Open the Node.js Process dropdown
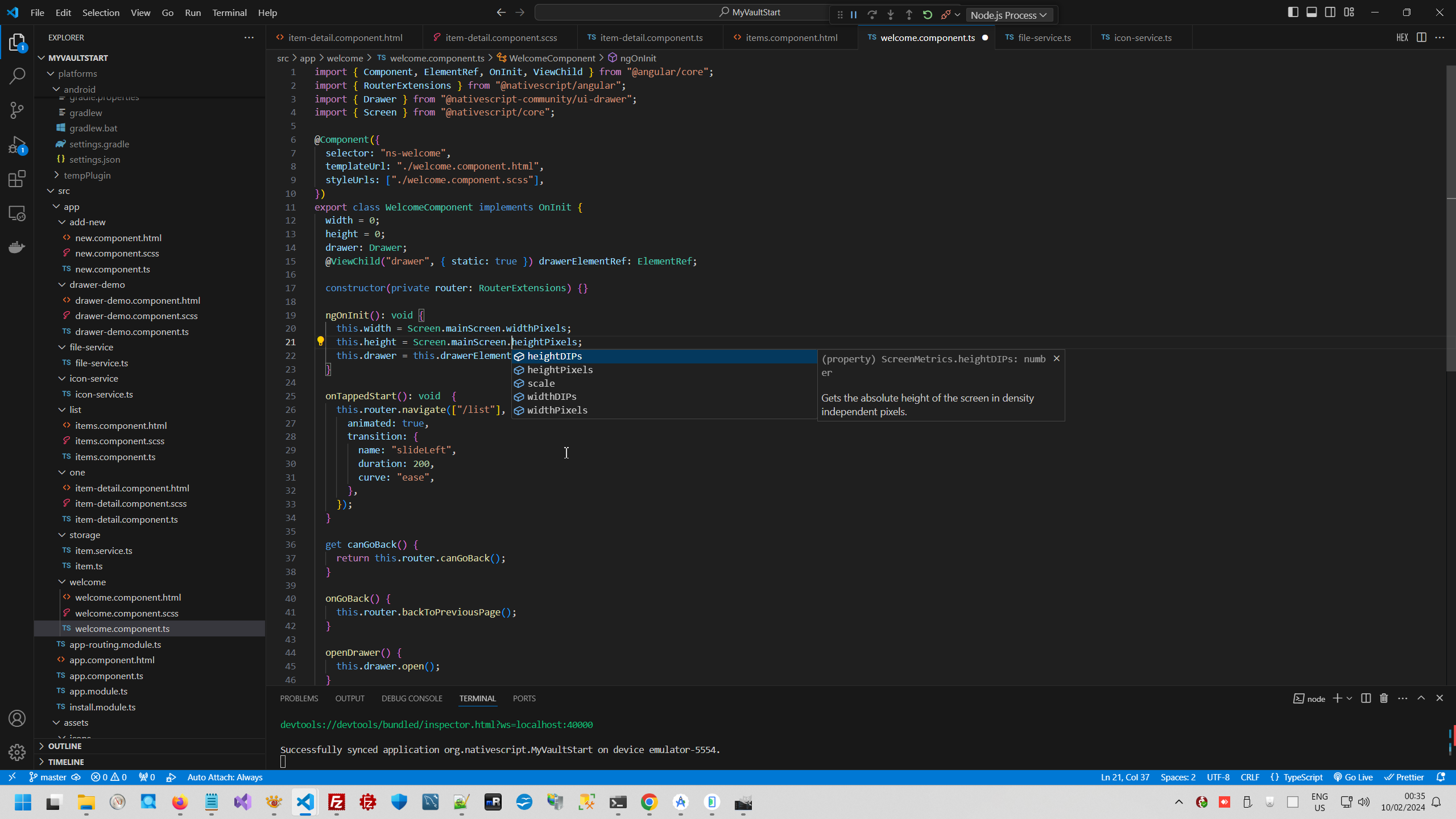Viewport: 1456px width, 819px height. click(x=1010, y=14)
